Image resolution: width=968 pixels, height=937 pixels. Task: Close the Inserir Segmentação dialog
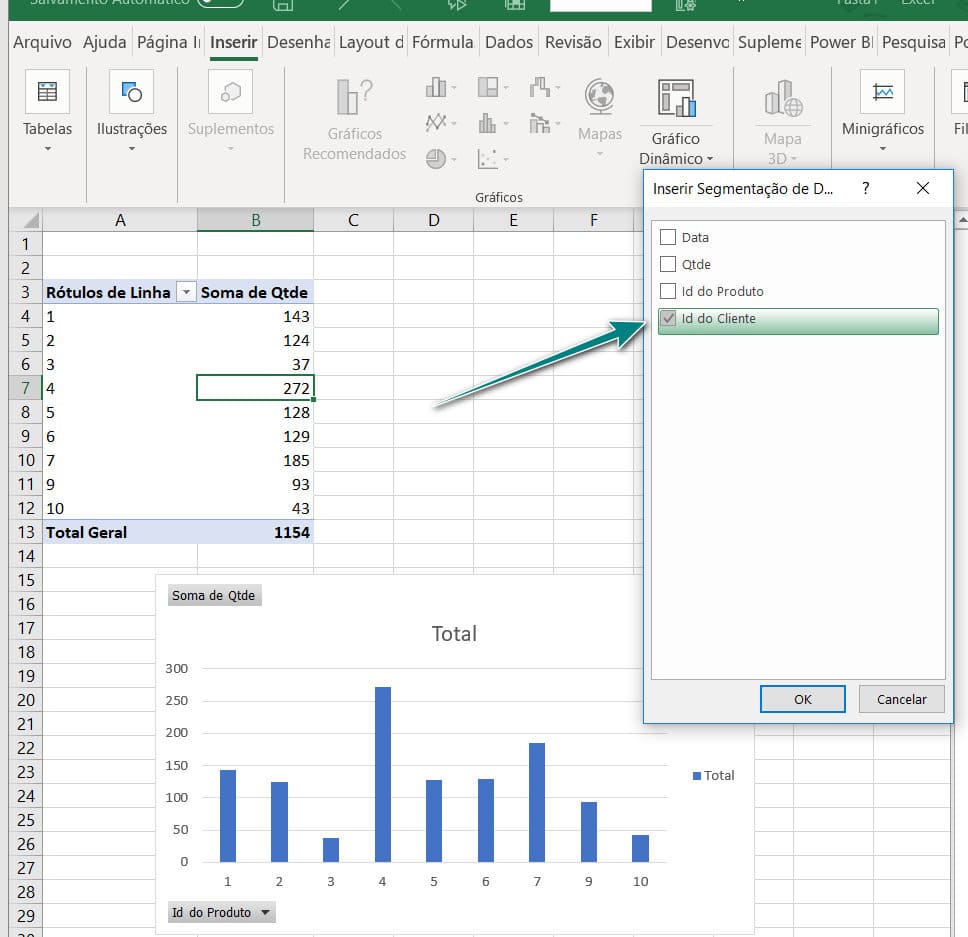click(x=922, y=188)
